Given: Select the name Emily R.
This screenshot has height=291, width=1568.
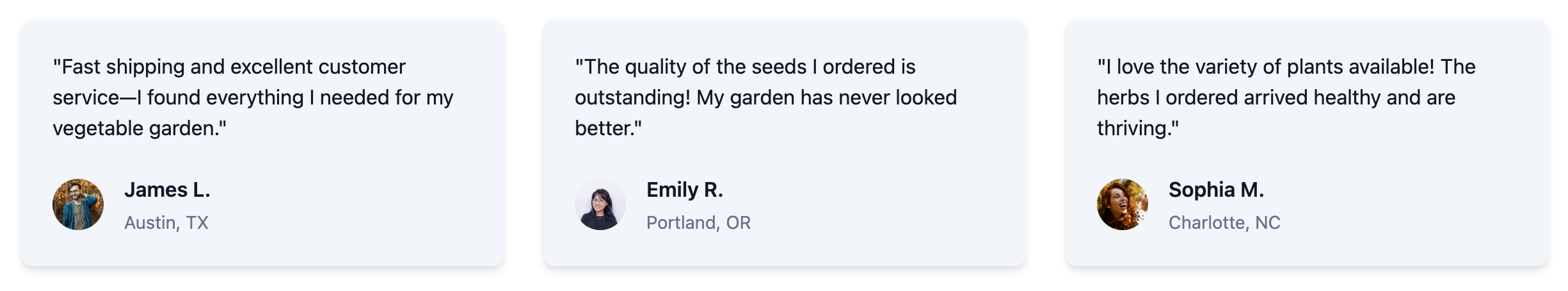Looking at the screenshot, I should 684,190.
